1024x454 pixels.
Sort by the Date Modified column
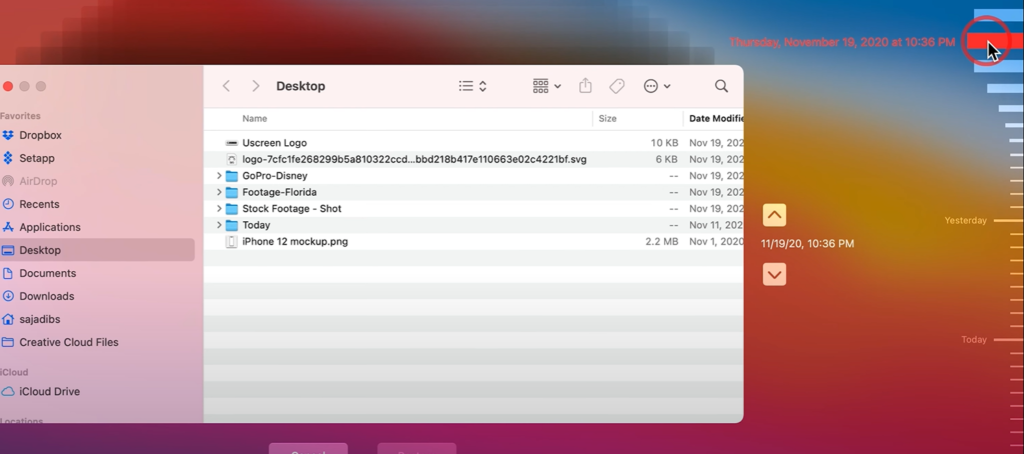point(716,118)
